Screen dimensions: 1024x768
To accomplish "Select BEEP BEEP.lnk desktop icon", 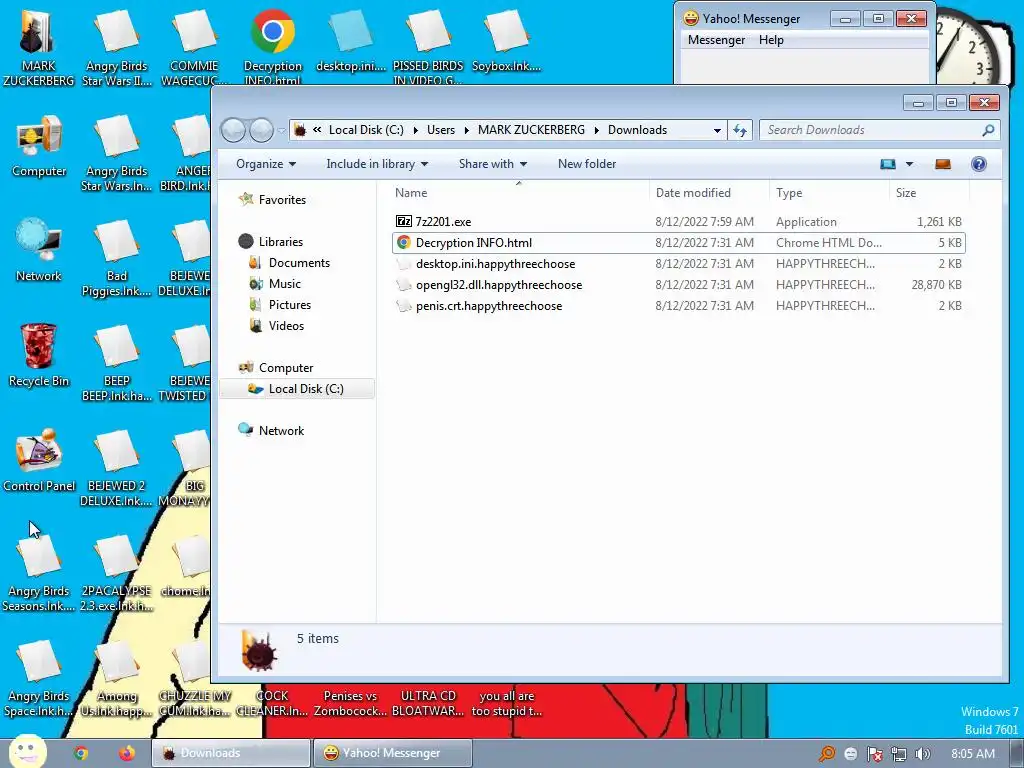I will coord(116,362).
